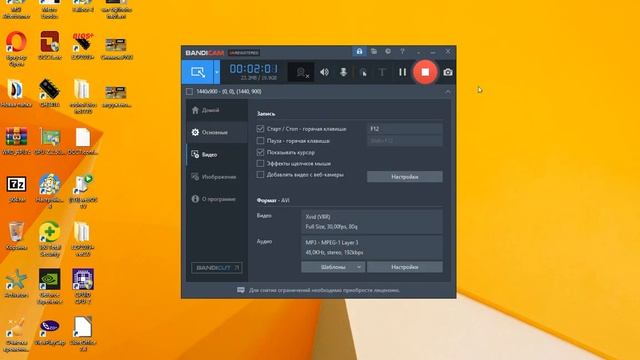Image resolution: width=640 pixels, height=360 pixels.
Task: Check the box beside 1440x900 resolution
Action: [189, 92]
